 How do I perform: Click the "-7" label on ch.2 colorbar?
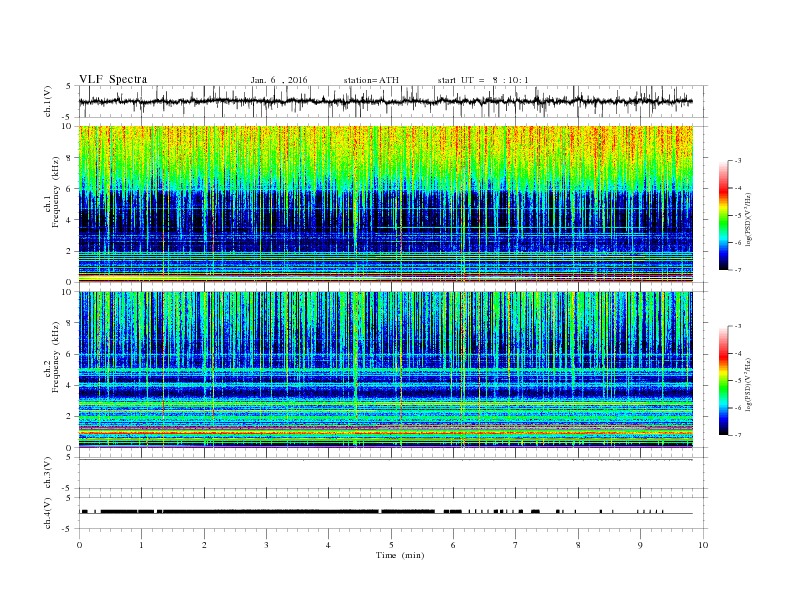(x=738, y=435)
